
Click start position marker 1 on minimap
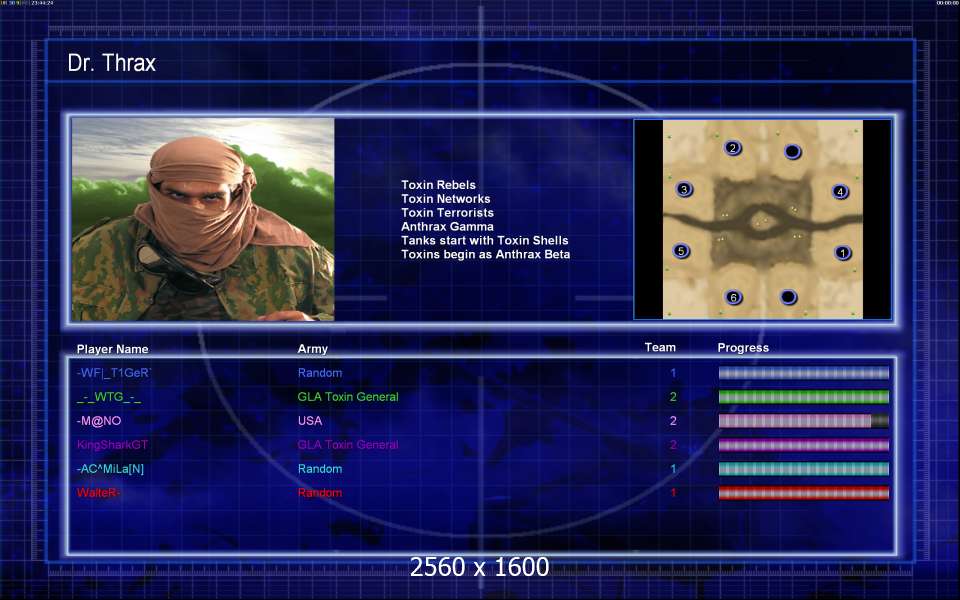click(x=842, y=252)
